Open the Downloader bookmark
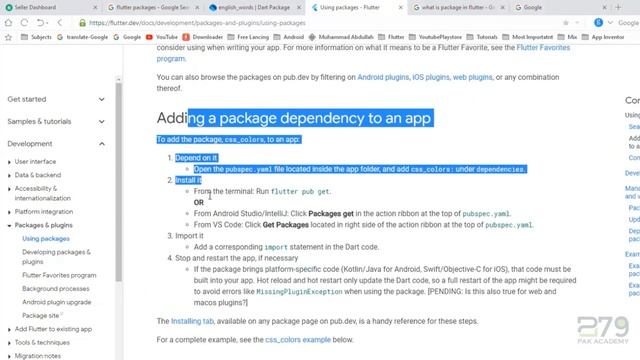Image resolution: width=640 pixels, height=360 pixels. [202, 37]
